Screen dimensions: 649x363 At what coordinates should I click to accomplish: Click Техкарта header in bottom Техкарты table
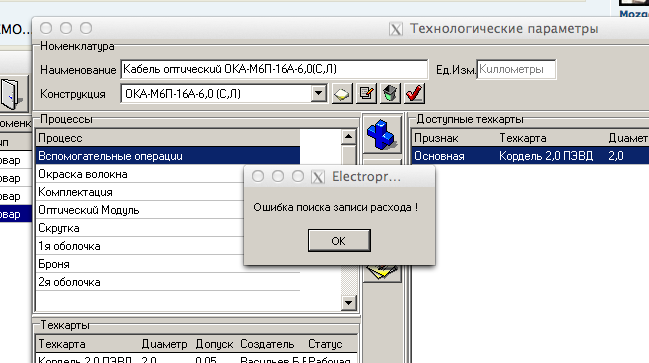click(x=62, y=344)
